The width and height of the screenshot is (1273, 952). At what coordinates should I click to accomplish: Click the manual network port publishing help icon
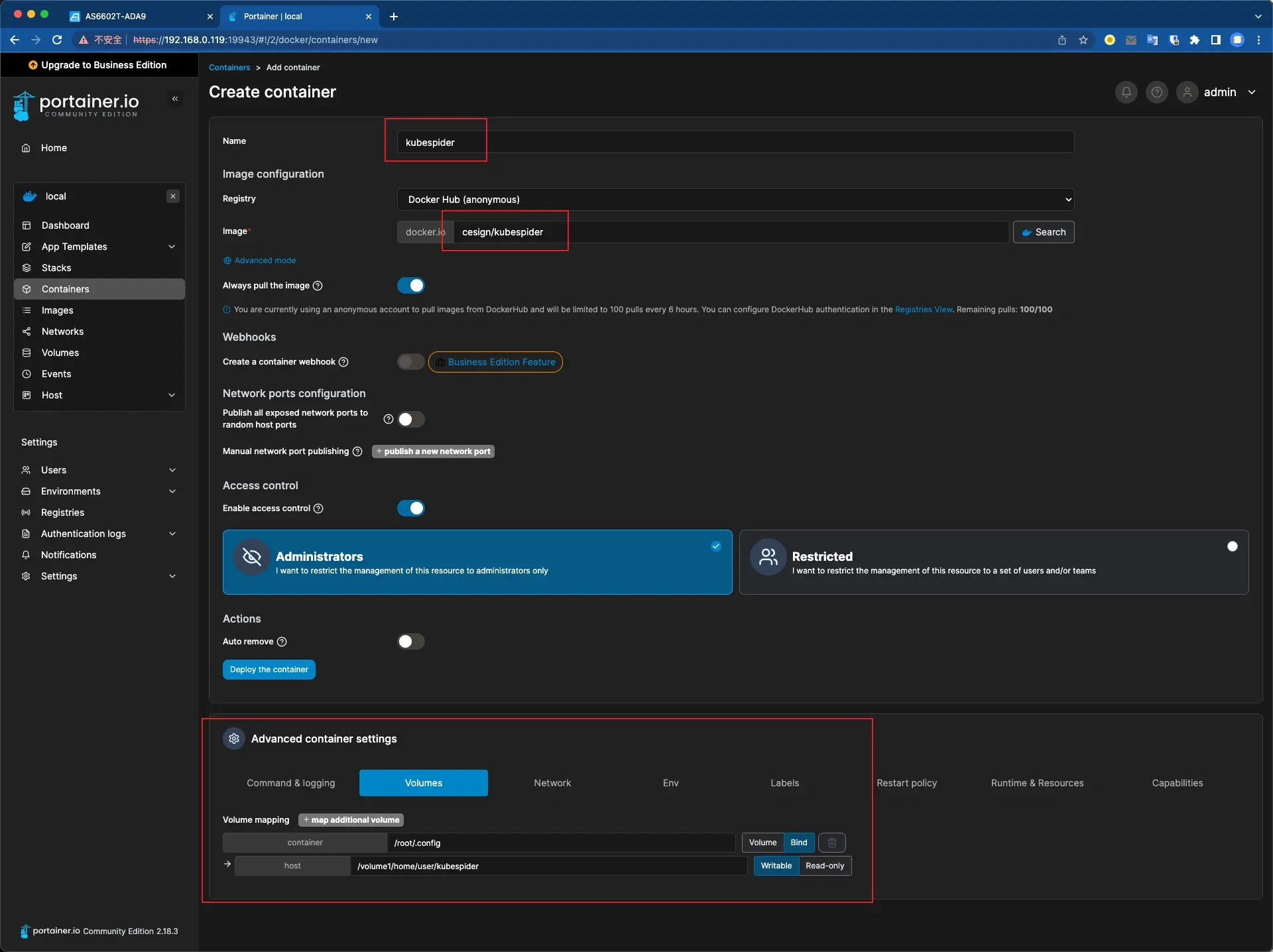[357, 451]
